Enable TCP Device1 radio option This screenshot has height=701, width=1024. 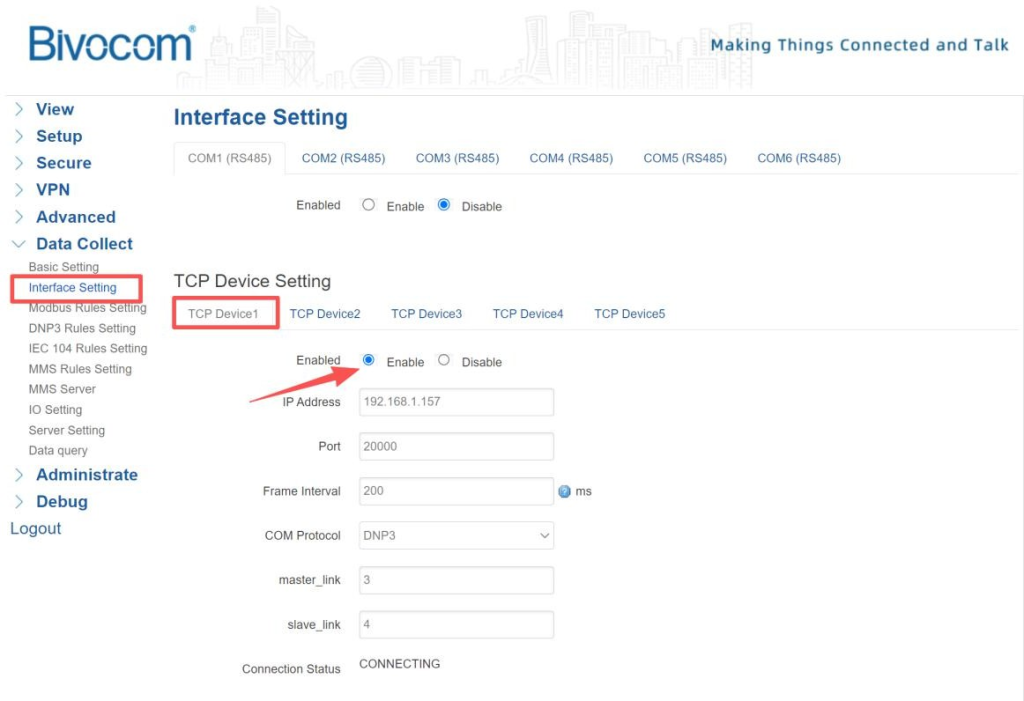coord(369,360)
